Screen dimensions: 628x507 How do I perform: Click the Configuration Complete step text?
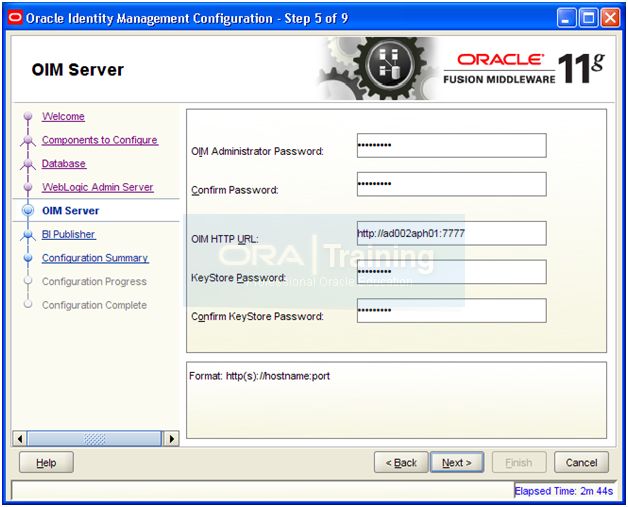94,305
